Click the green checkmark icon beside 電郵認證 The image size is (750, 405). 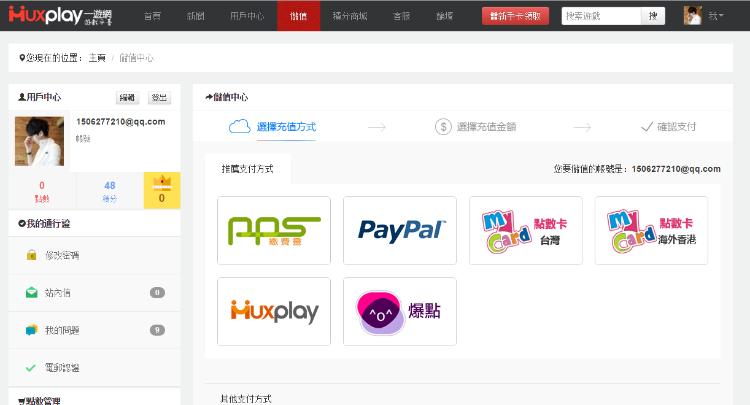(x=31, y=368)
